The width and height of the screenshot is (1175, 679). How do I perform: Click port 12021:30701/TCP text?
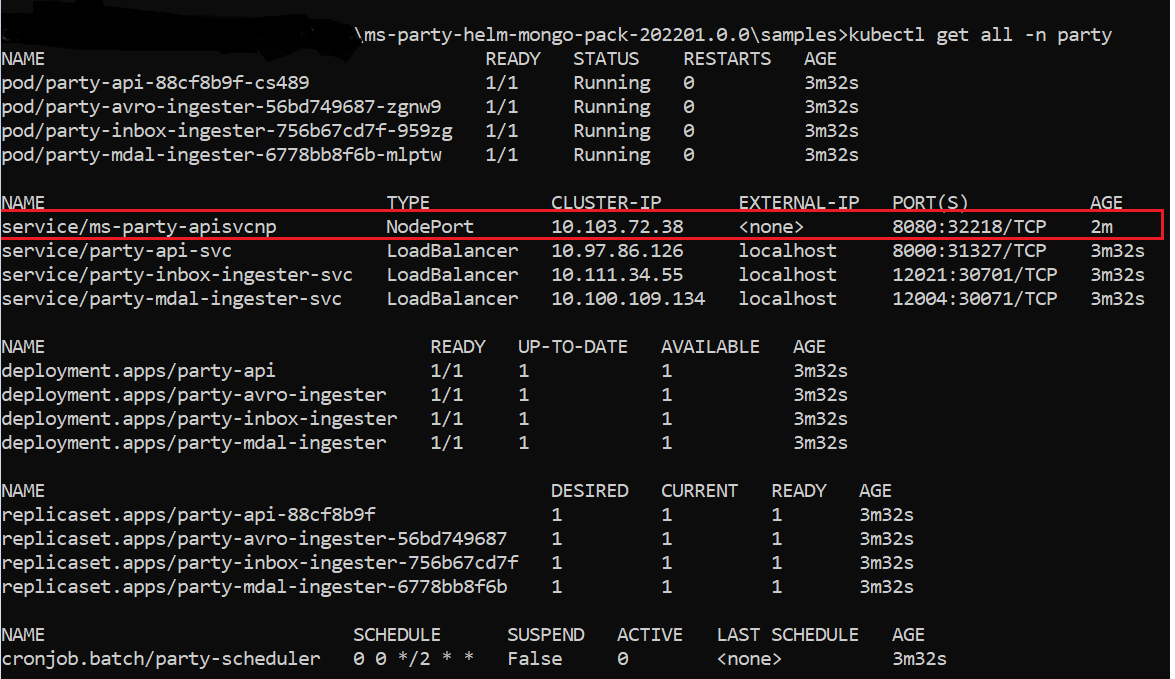click(x=974, y=275)
